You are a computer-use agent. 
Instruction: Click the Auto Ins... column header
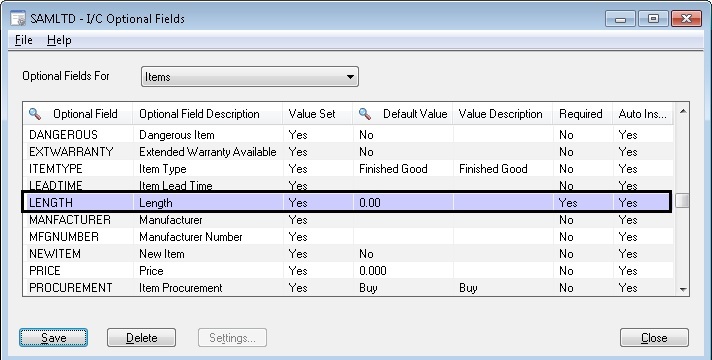(x=643, y=113)
